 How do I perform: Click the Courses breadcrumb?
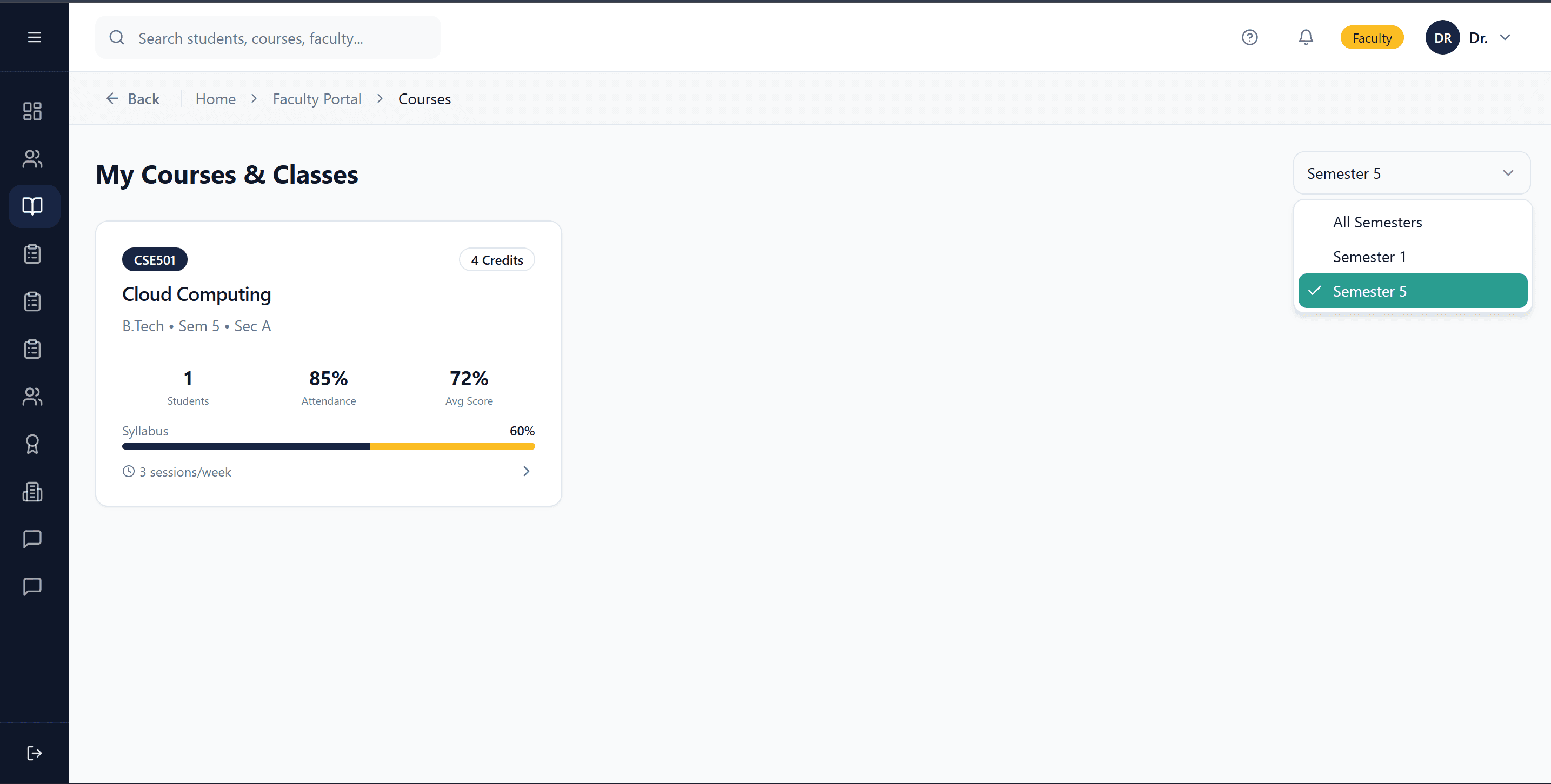point(424,99)
